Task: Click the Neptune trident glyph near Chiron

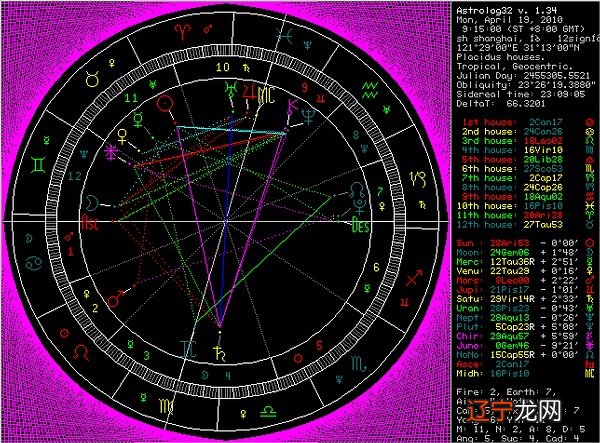Action: [x=308, y=116]
